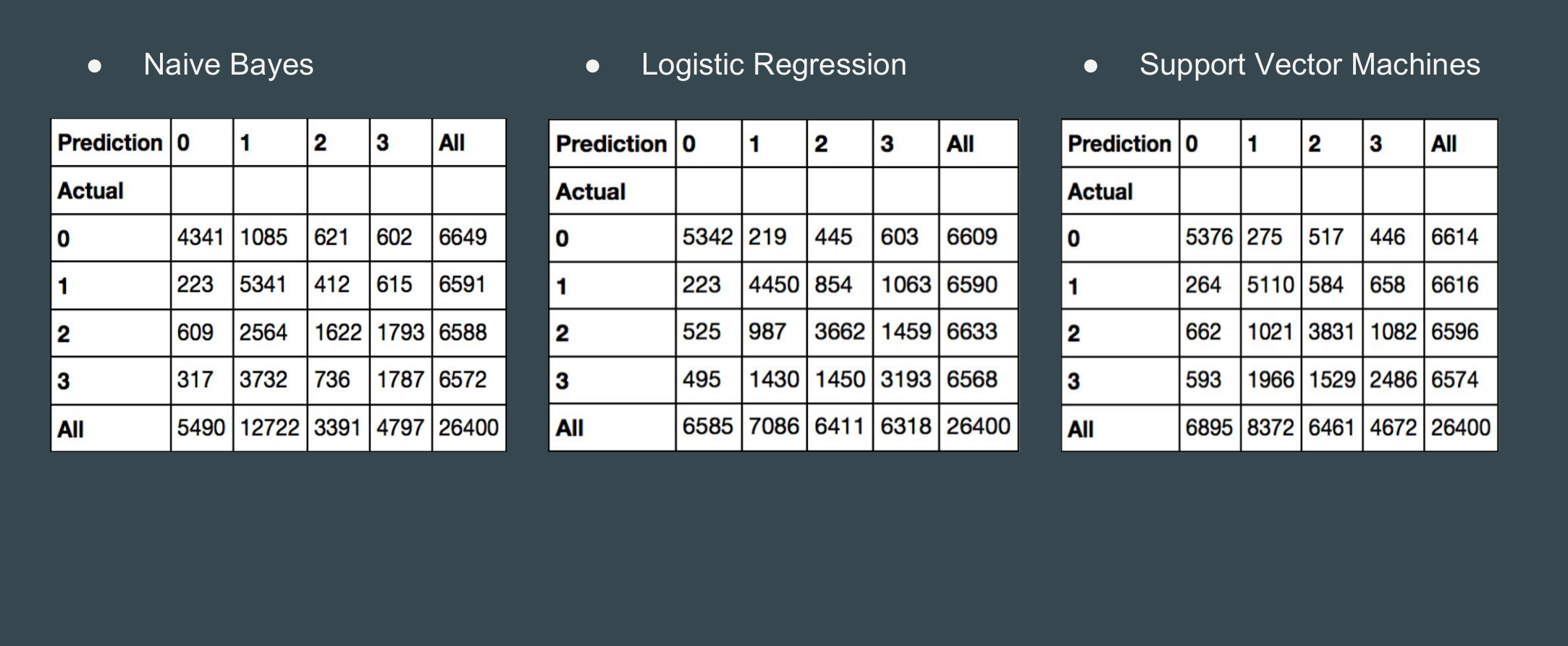Screen dimensions: 1568x646
Task: Click cell 2486 in Support Vector Machines table
Action: tap(1393, 379)
